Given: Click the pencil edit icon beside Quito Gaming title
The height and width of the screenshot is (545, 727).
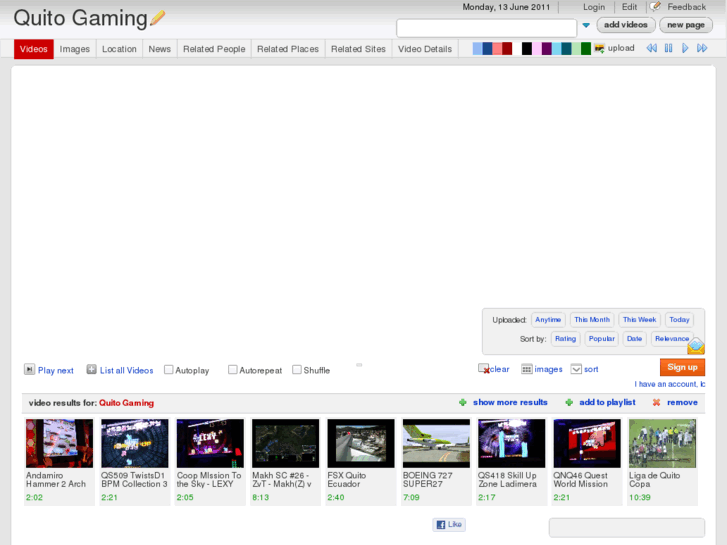Looking at the screenshot, I should point(158,19).
